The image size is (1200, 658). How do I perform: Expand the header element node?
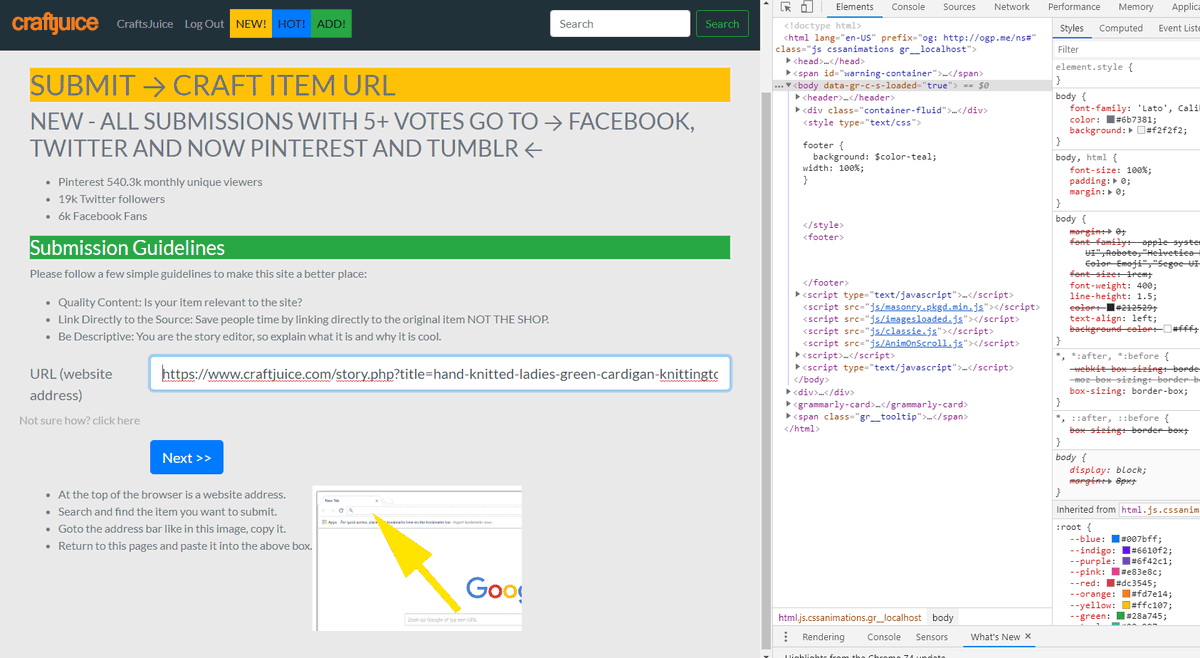click(x=798, y=98)
